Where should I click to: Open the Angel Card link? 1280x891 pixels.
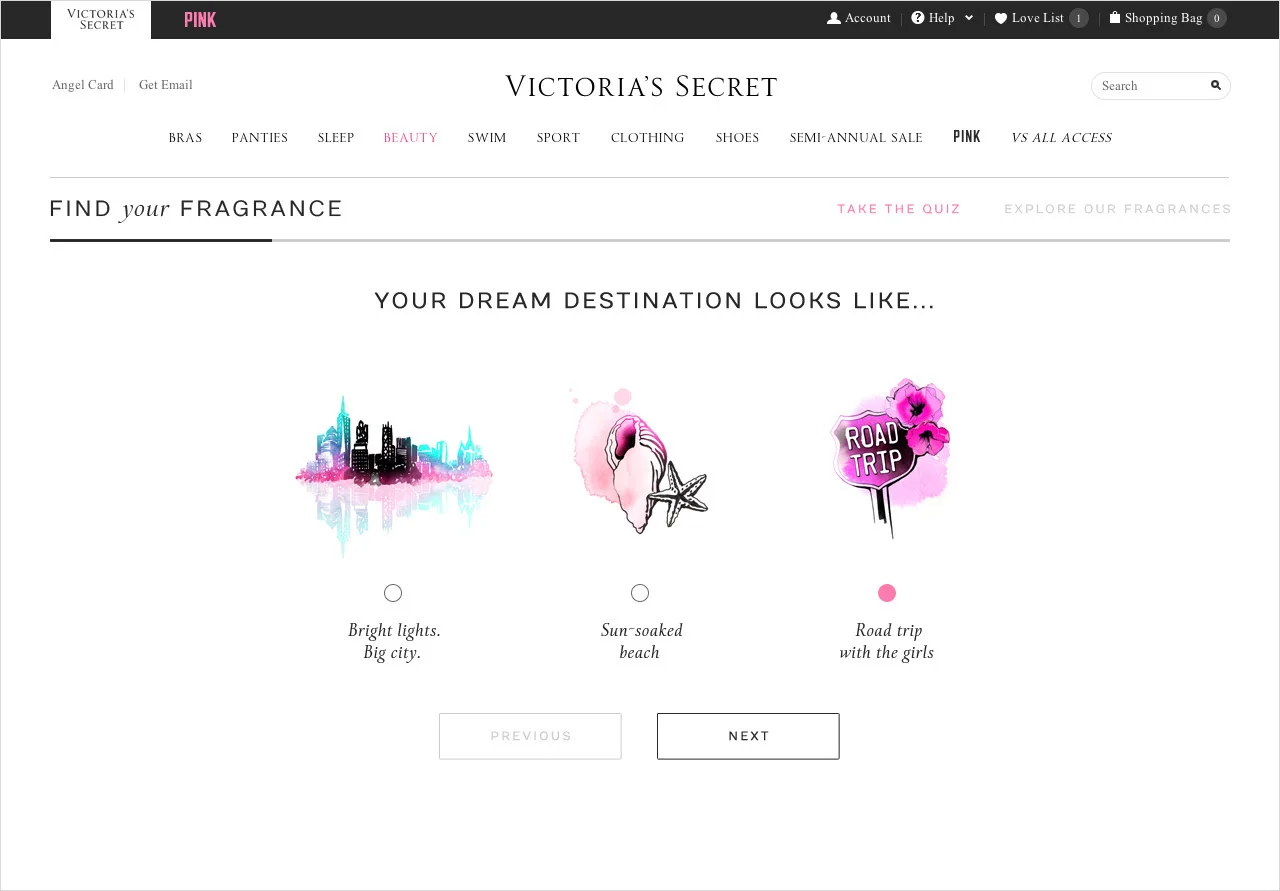83,85
